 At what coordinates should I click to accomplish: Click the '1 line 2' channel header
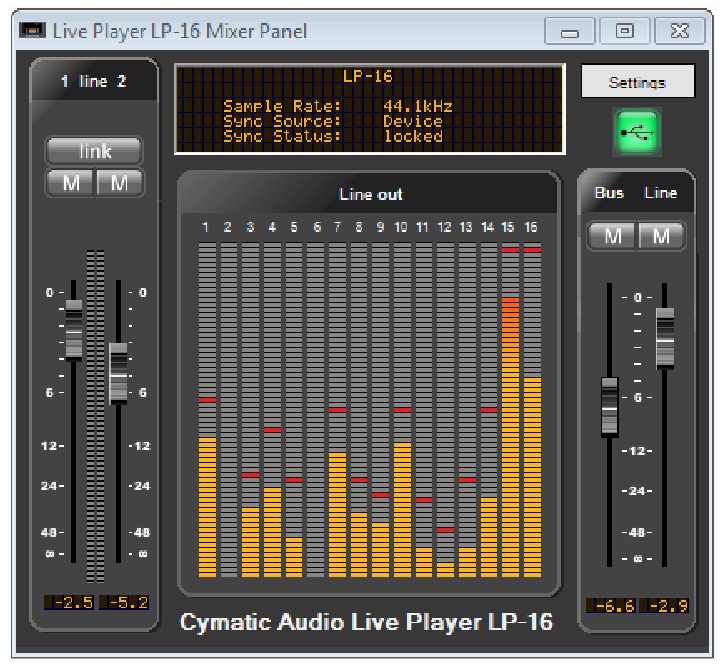(x=94, y=81)
